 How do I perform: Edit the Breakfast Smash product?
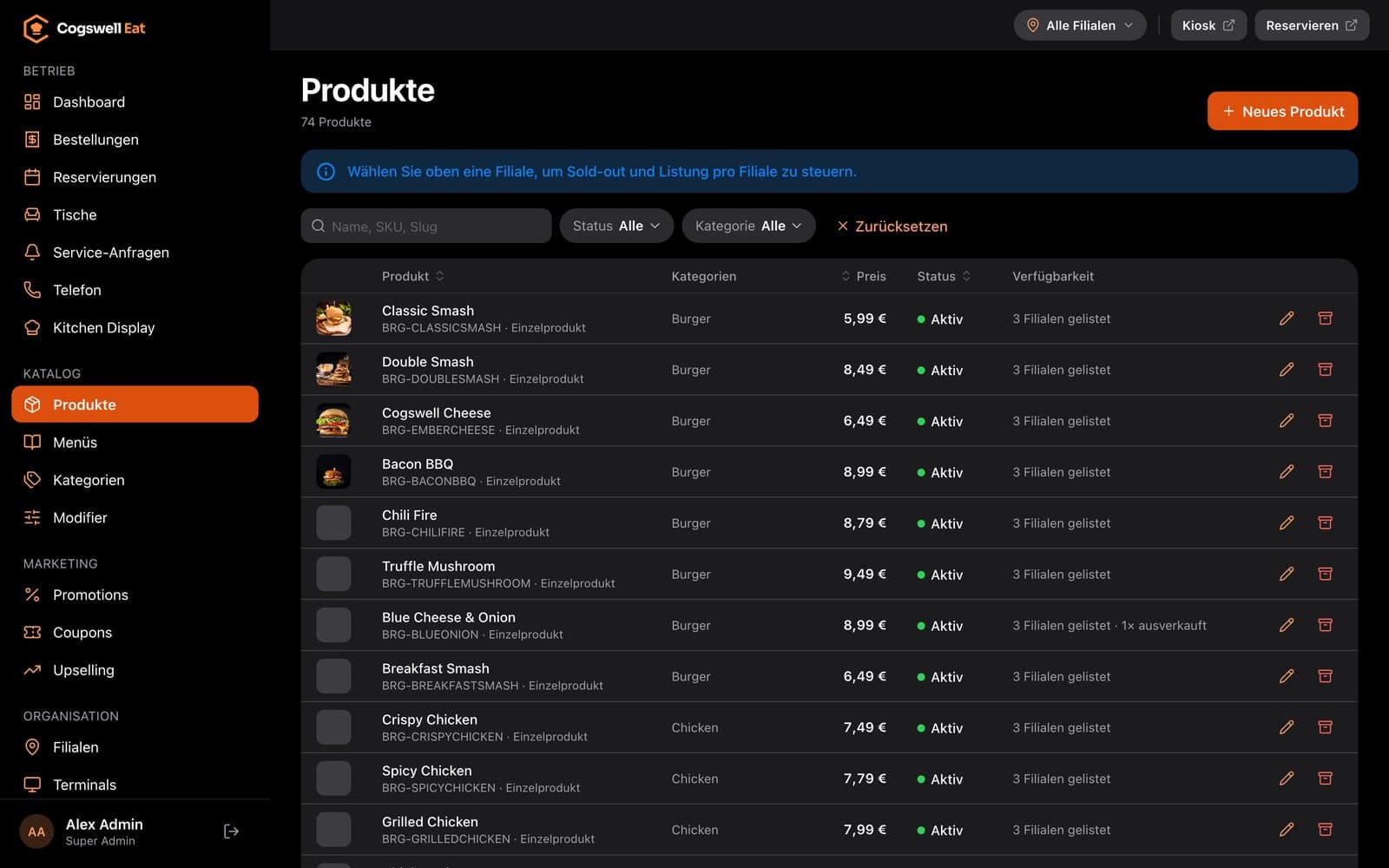(1287, 676)
